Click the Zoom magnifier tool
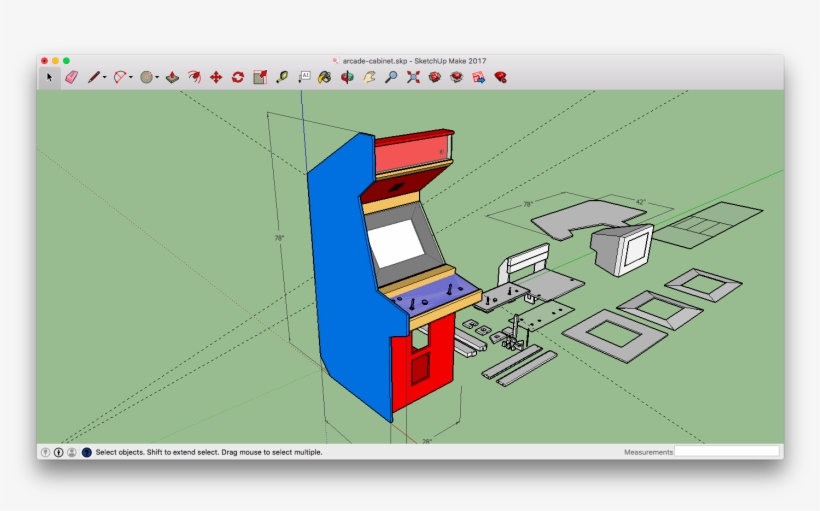This screenshot has height=511, width=820. 391,77
